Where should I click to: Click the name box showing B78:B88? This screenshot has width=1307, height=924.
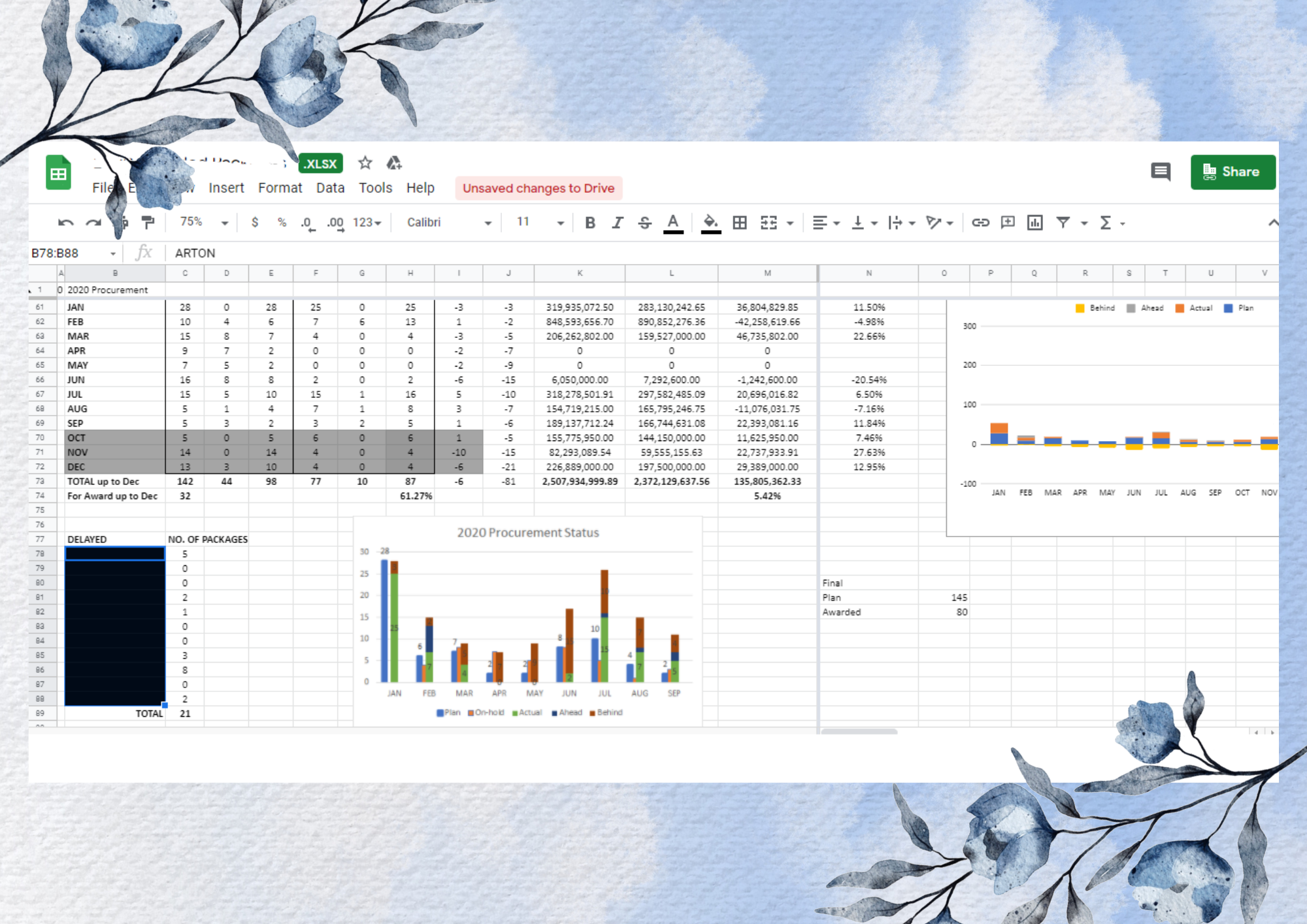pyautogui.click(x=74, y=254)
